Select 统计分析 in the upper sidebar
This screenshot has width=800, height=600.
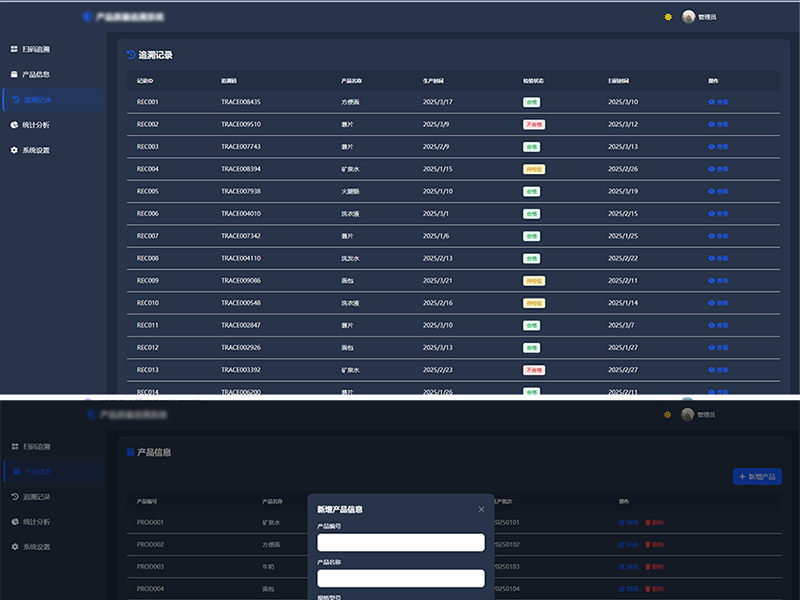tap(35, 125)
